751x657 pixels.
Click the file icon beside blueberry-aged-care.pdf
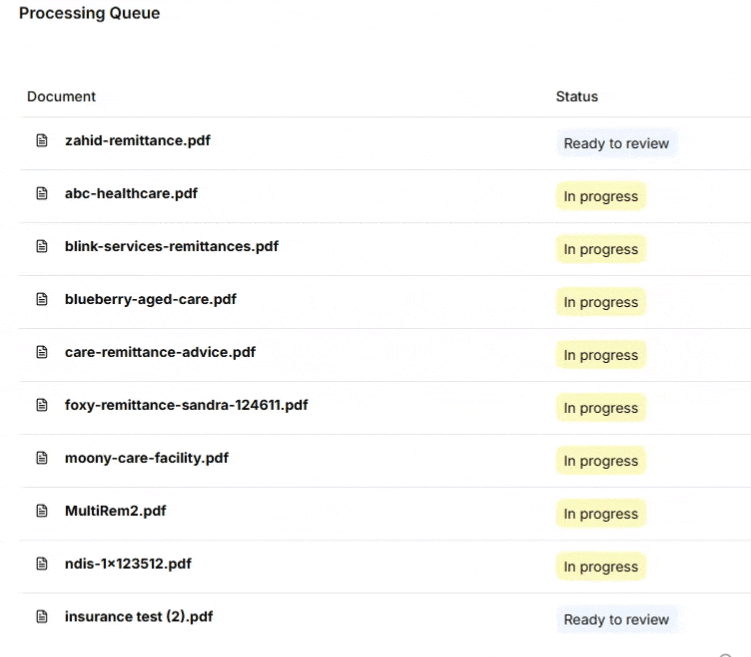[x=42, y=299]
